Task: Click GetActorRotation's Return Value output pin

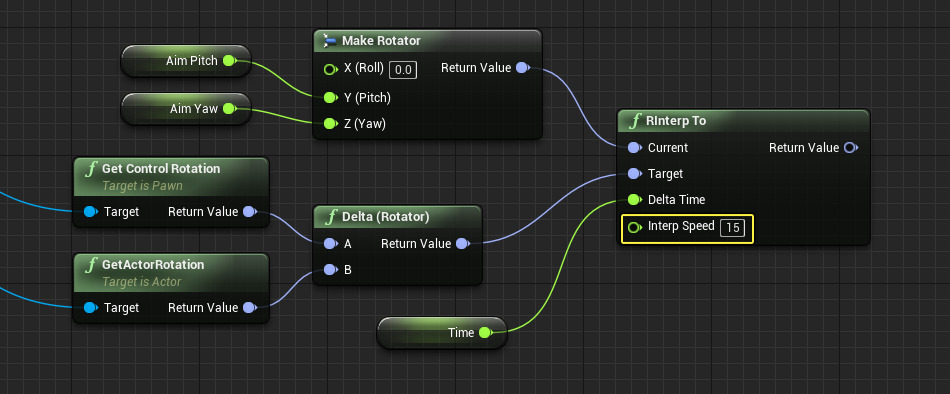Action: click(250, 307)
